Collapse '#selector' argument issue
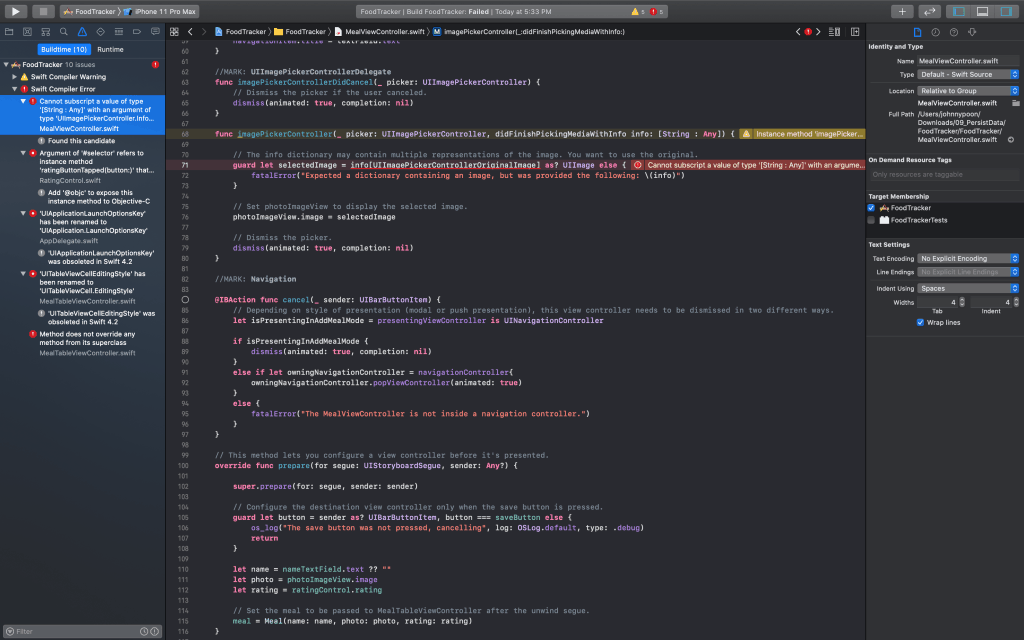 23,153
